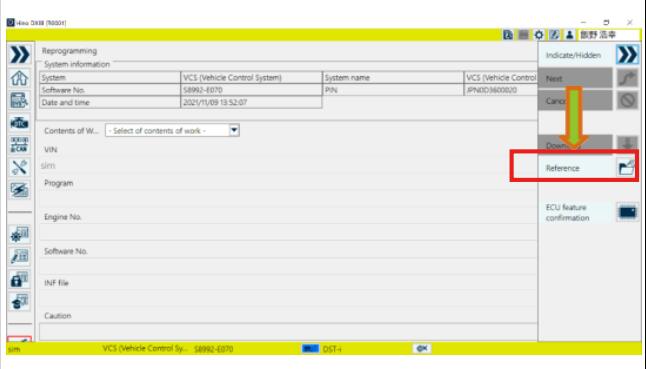Click the OK indicator in status bar
Viewport: 646px width, 369px height.
[x=422, y=349]
